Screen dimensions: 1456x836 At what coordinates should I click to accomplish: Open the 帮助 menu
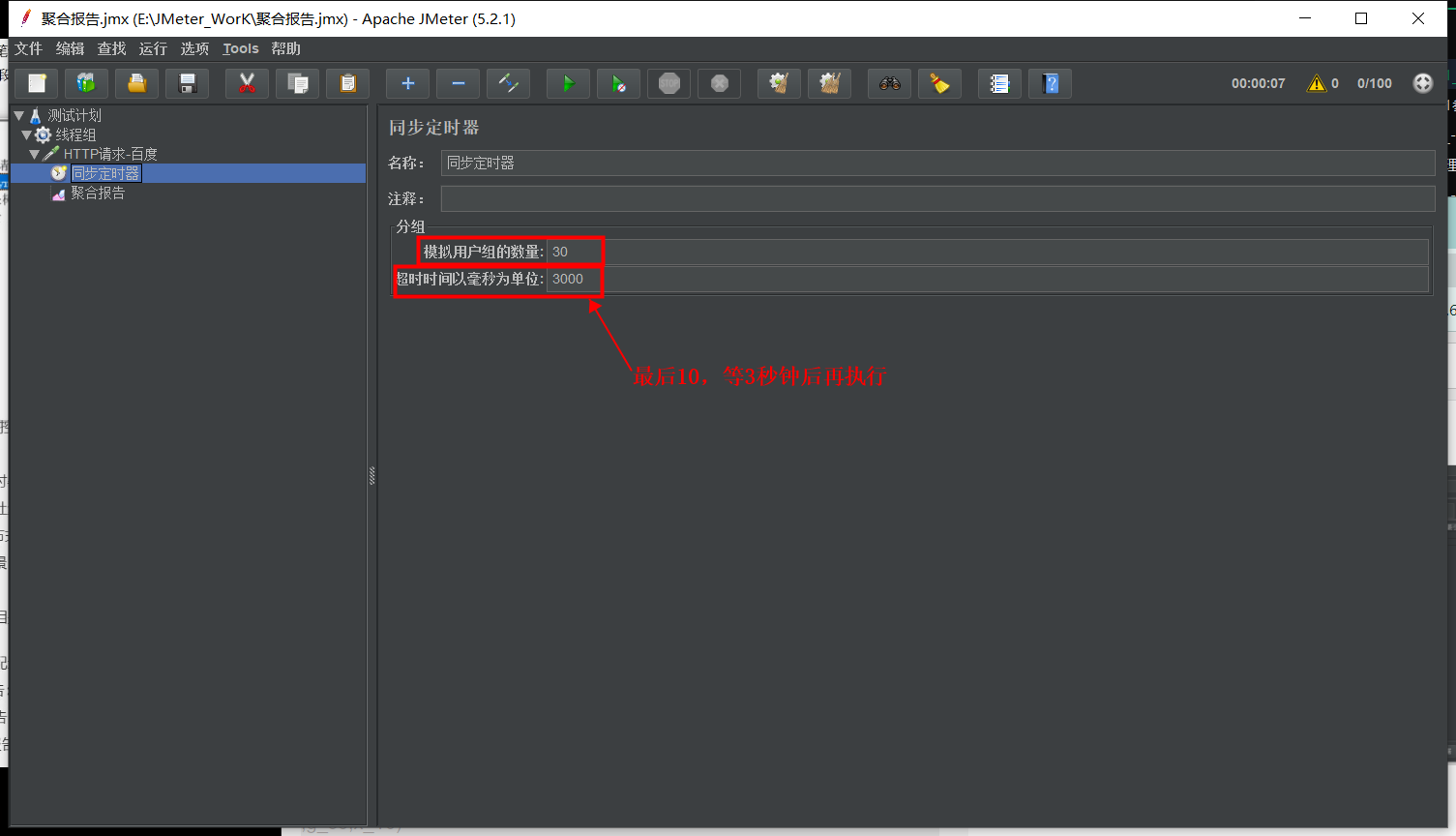(x=285, y=48)
